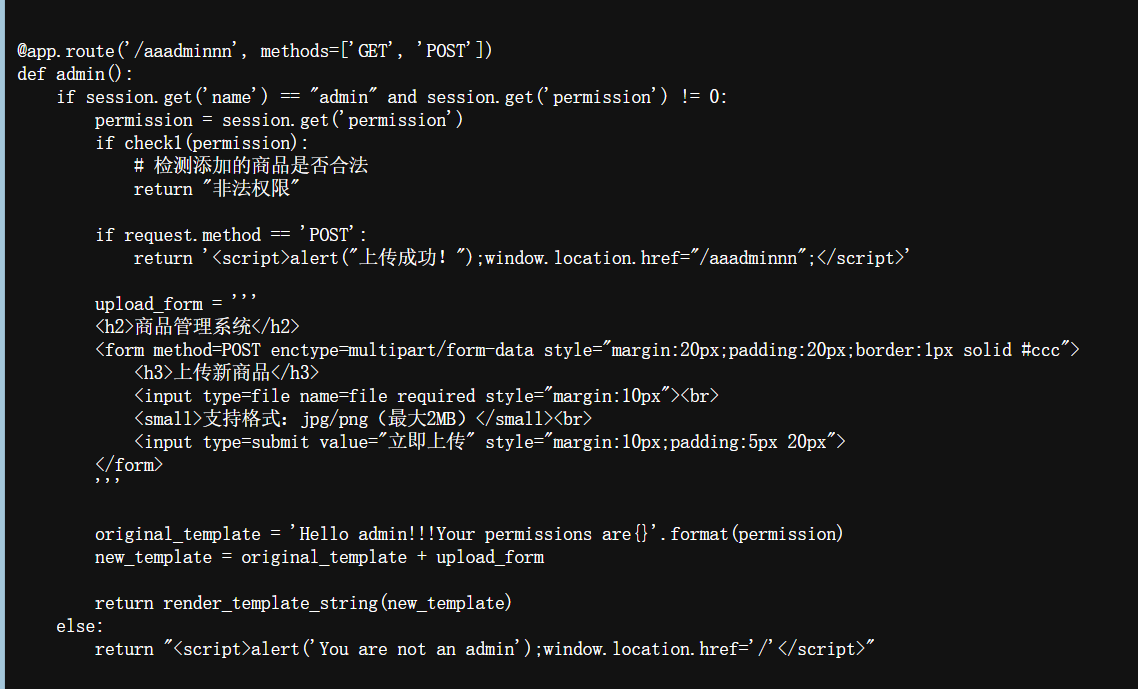Click the input type=file line
Viewport: 1138px width, 689px height.
pos(426,396)
